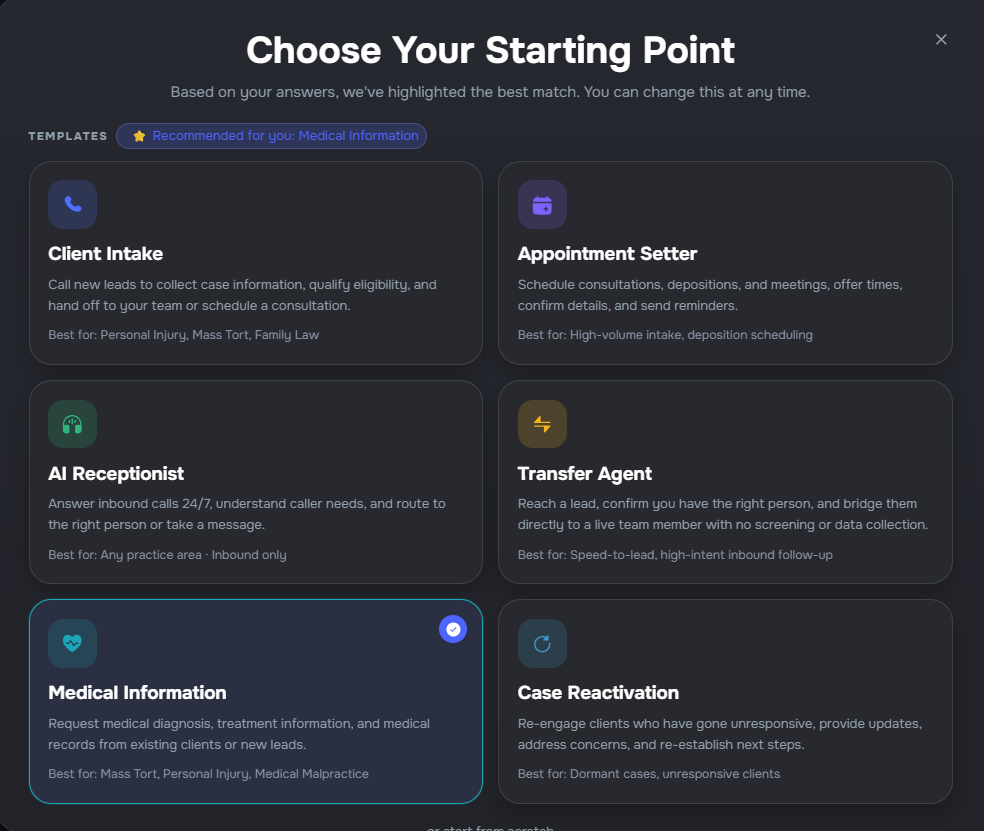Screen dimensions: 984x831
Task: Click the transfer arrows icon on Transfer Agent
Action: 542,424
